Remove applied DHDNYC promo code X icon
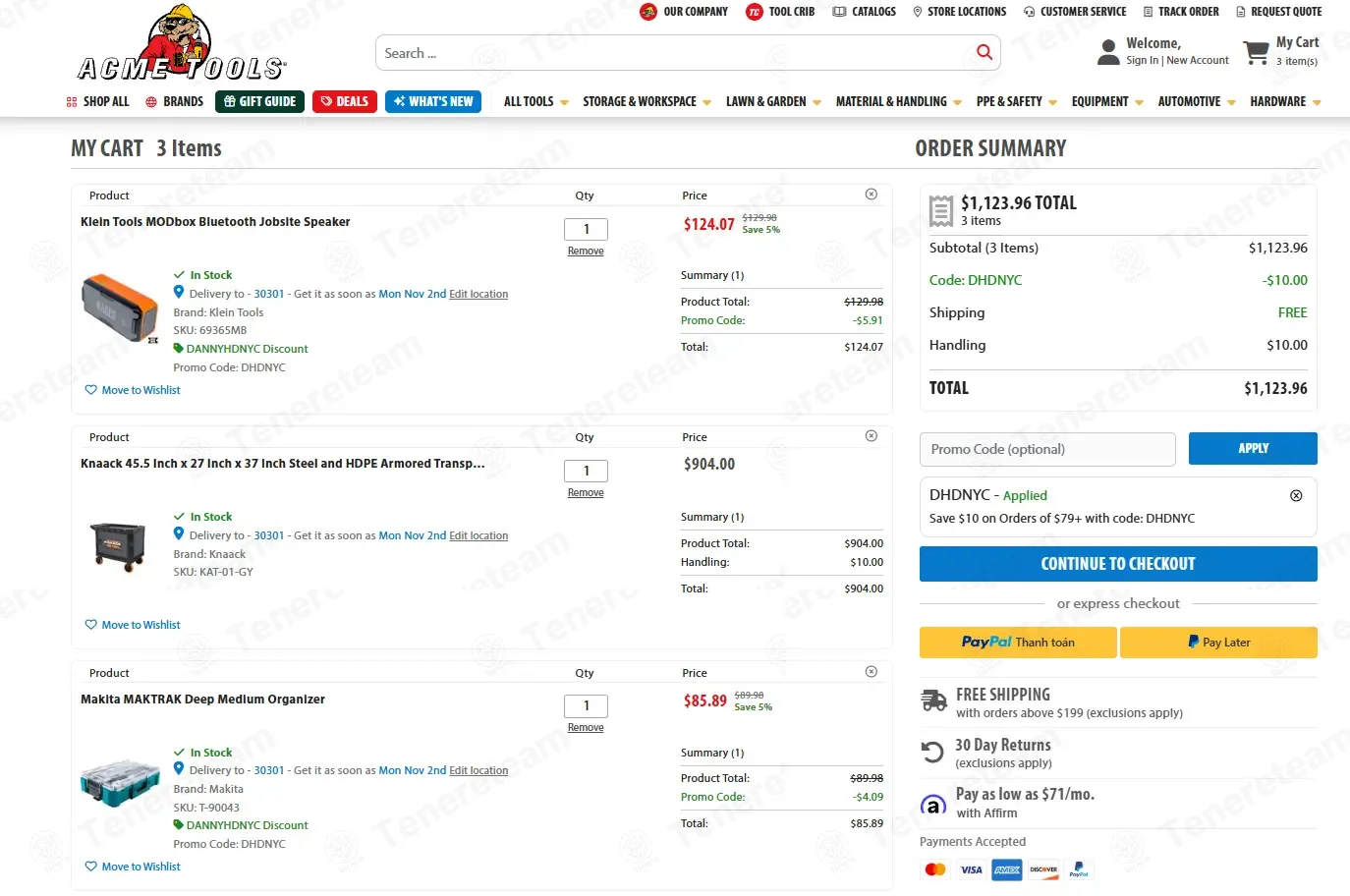This screenshot has width=1350, height=896. coord(1296,496)
